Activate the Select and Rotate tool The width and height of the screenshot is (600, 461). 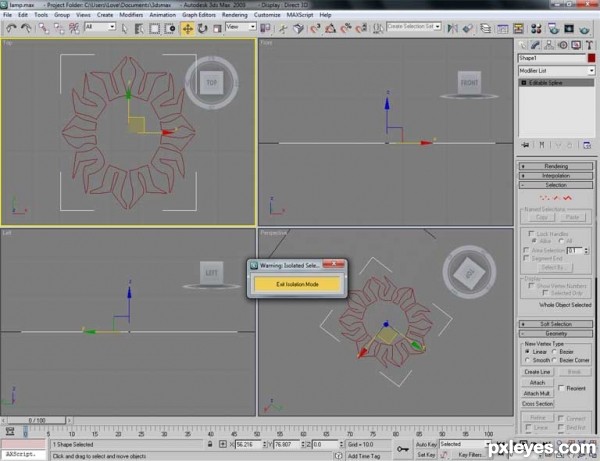pos(202,28)
